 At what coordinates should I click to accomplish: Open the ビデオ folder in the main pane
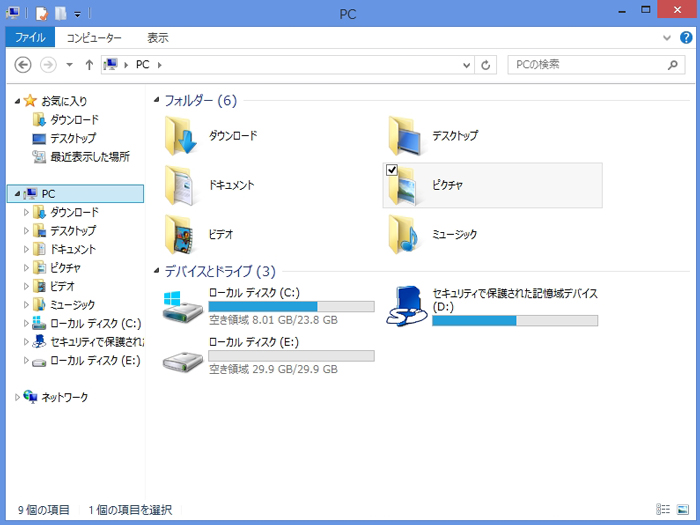199,234
